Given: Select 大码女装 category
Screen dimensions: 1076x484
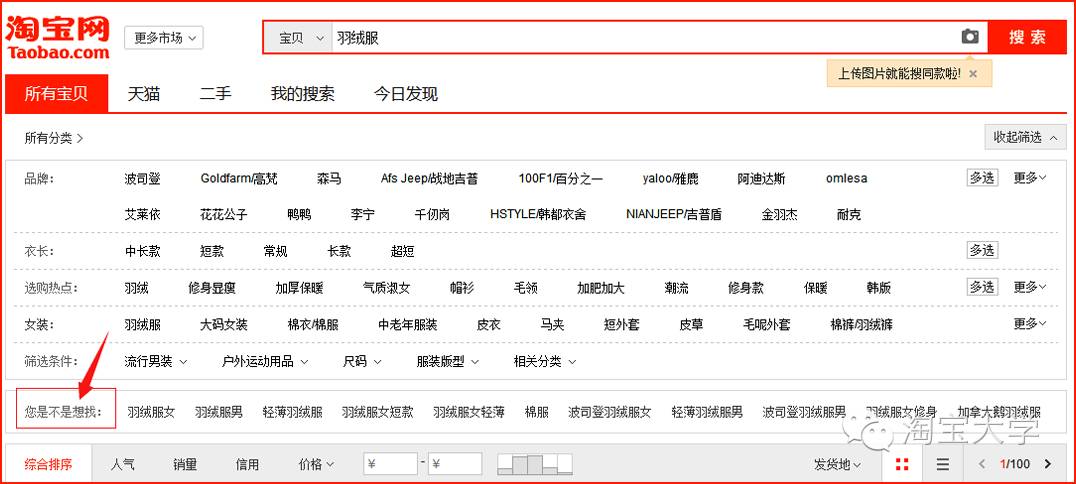Looking at the screenshot, I should point(224,324).
